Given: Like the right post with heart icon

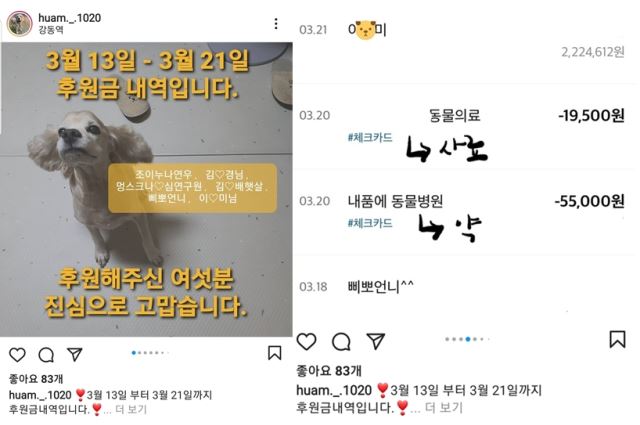Looking at the screenshot, I should [306, 341].
